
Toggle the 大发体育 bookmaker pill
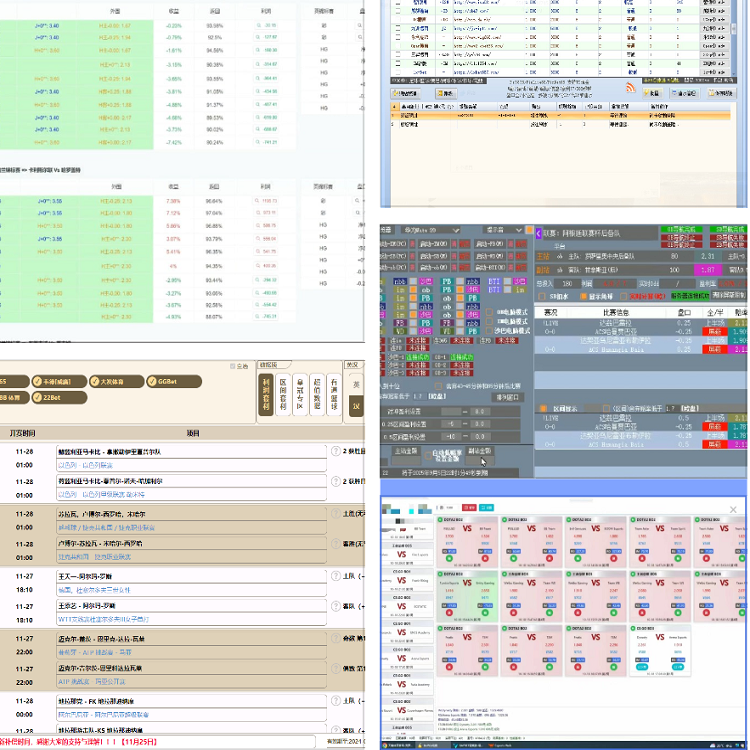[x=117, y=382]
